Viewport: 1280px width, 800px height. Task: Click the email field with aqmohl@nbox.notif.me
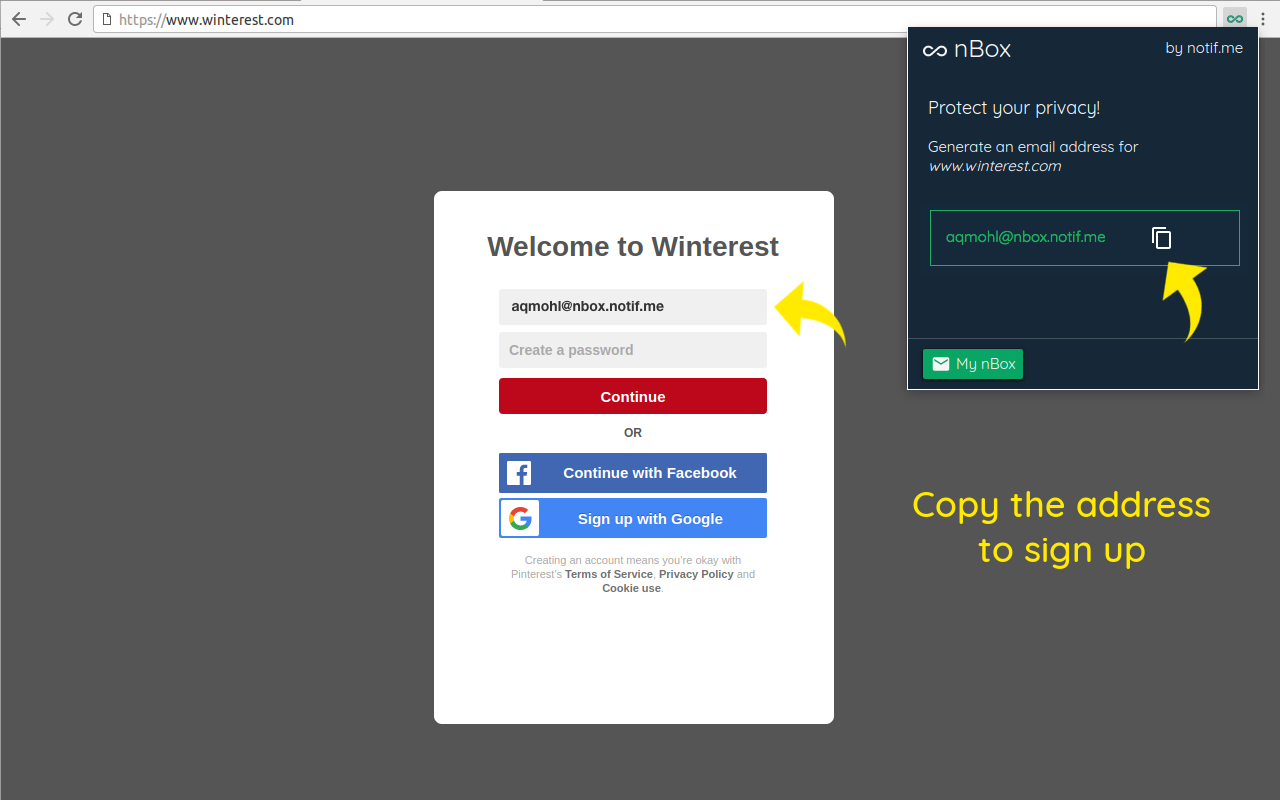tap(633, 307)
